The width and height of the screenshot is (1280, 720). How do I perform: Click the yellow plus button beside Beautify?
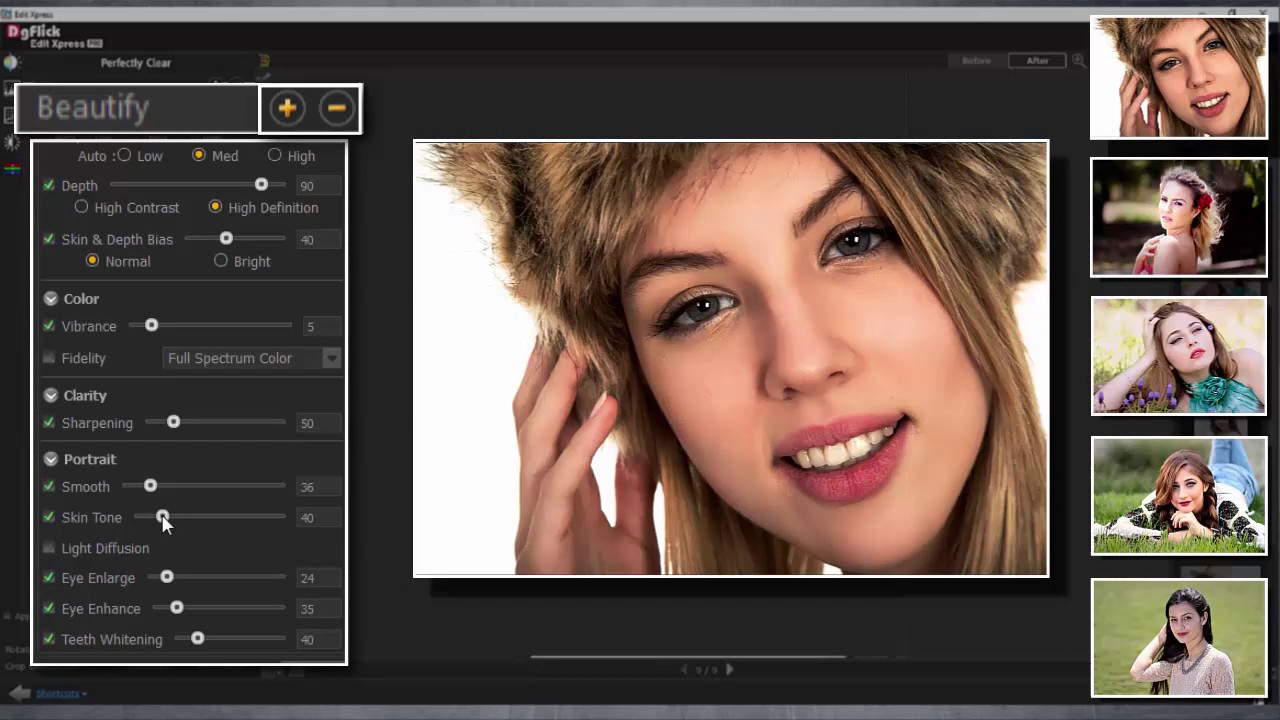(x=287, y=108)
